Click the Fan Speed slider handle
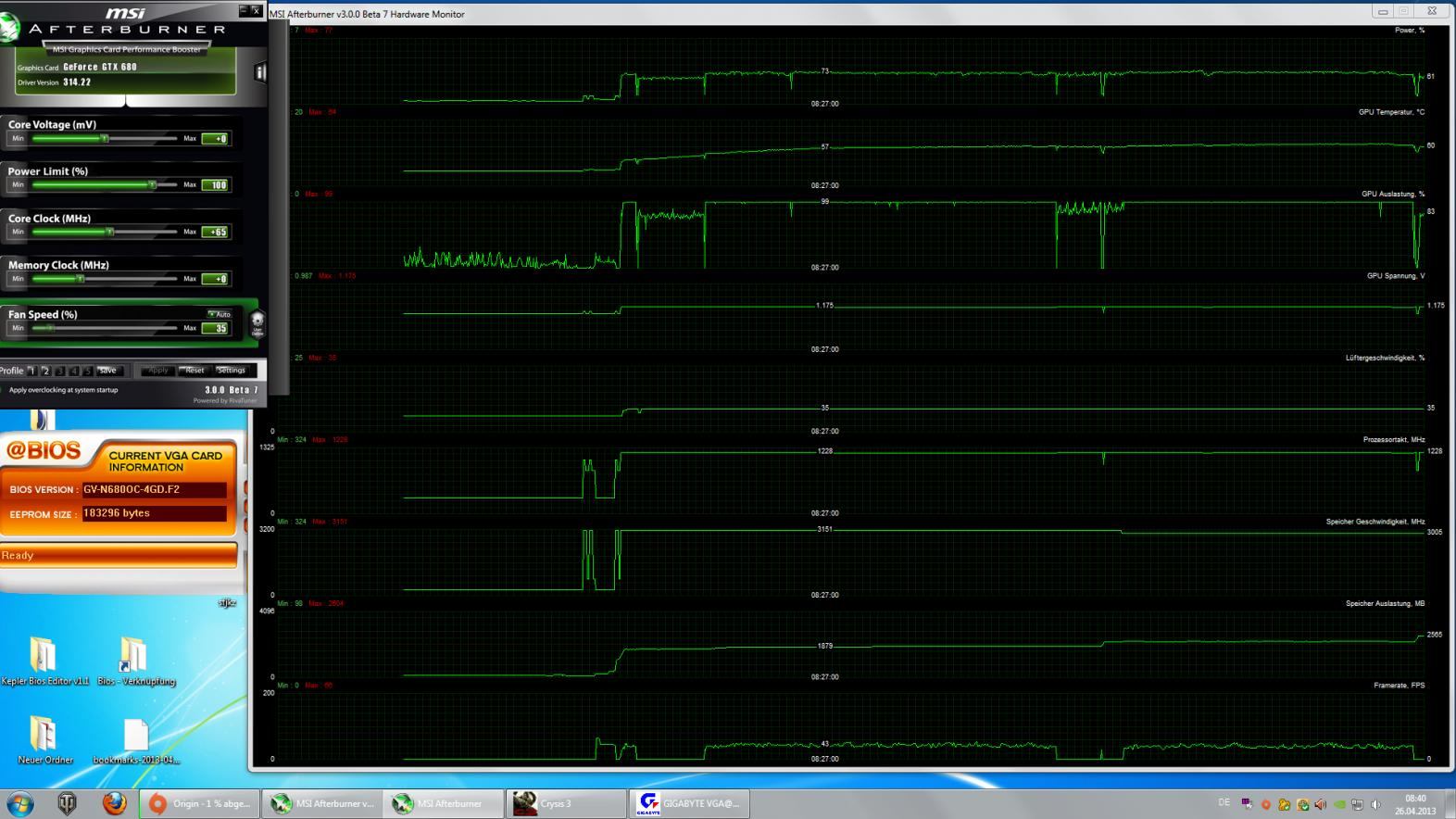This screenshot has width=1456, height=819. 51,328
